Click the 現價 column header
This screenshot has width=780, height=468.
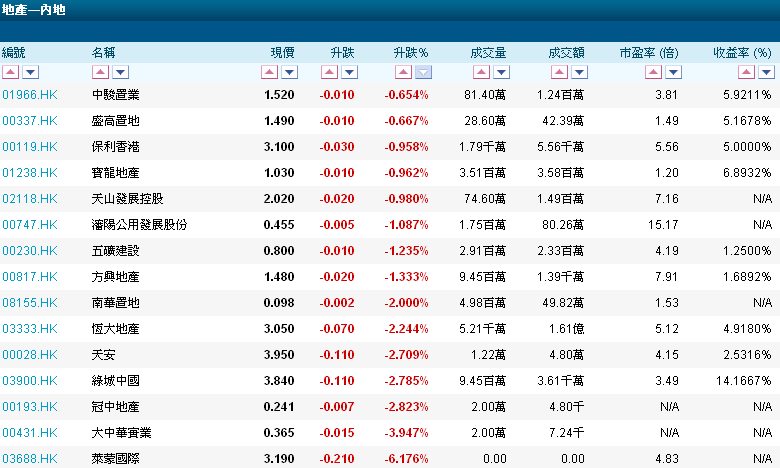[x=283, y=53]
